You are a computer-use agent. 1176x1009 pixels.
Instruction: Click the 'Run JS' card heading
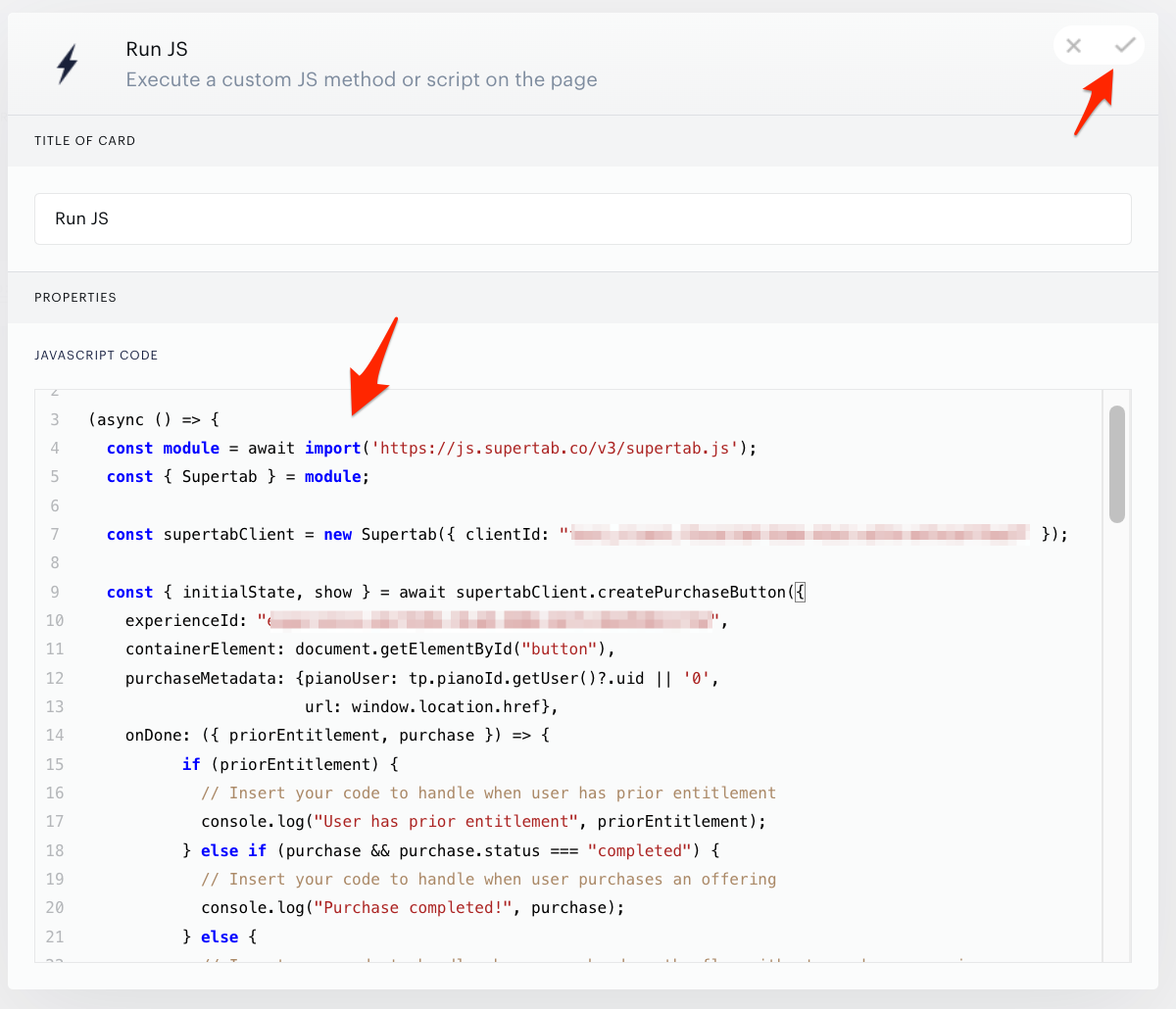[x=157, y=49]
